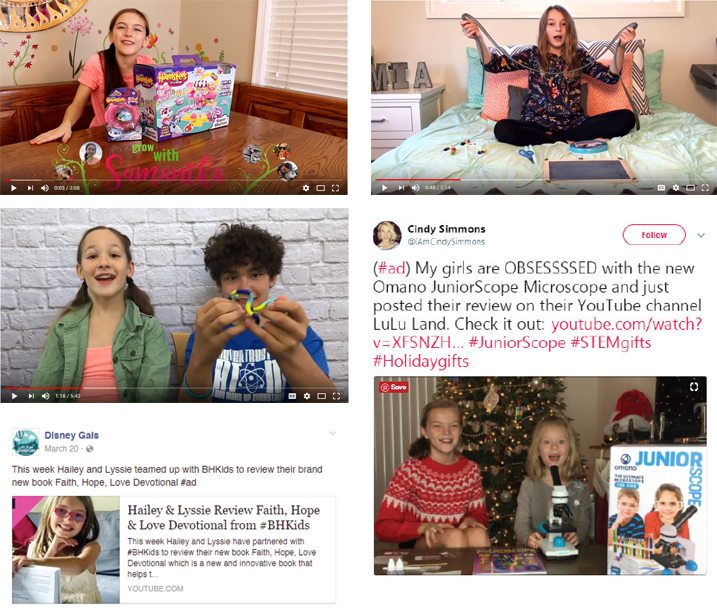Screen dimensions: 717x610
Task: Seek along bedroom video progress bar
Action: [544, 180]
